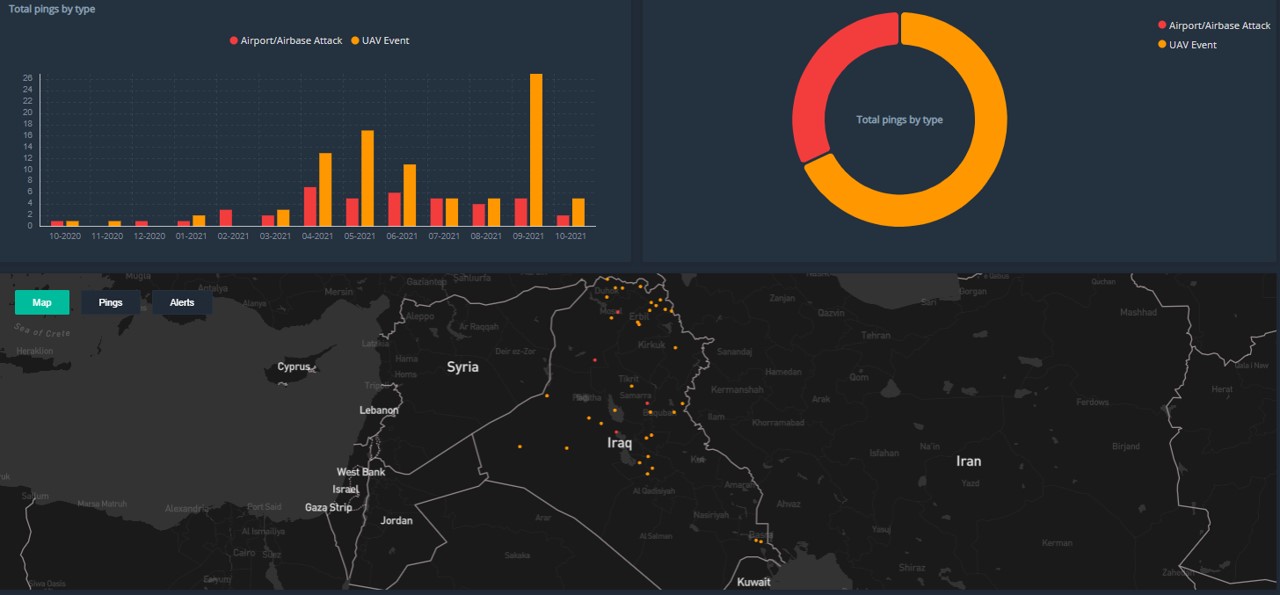Click the red Airport/Airbase Attack bar for 09-2021

[521, 212]
